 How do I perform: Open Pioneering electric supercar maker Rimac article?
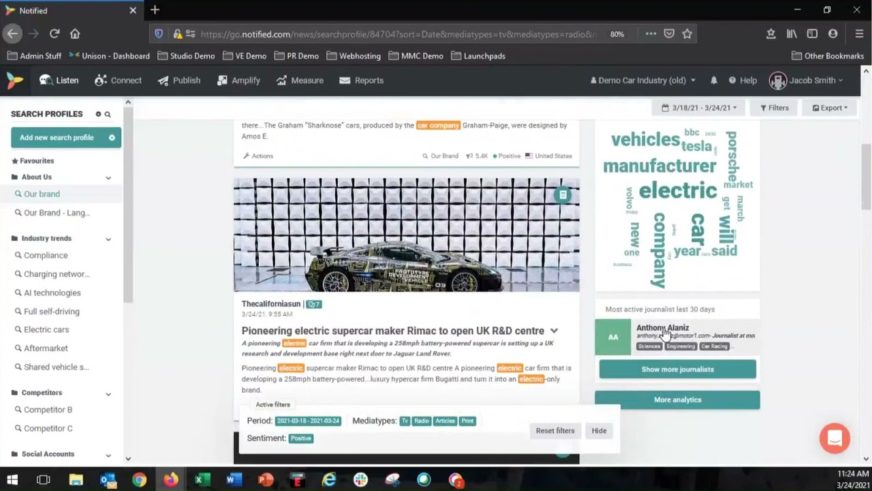tap(393, 331)
